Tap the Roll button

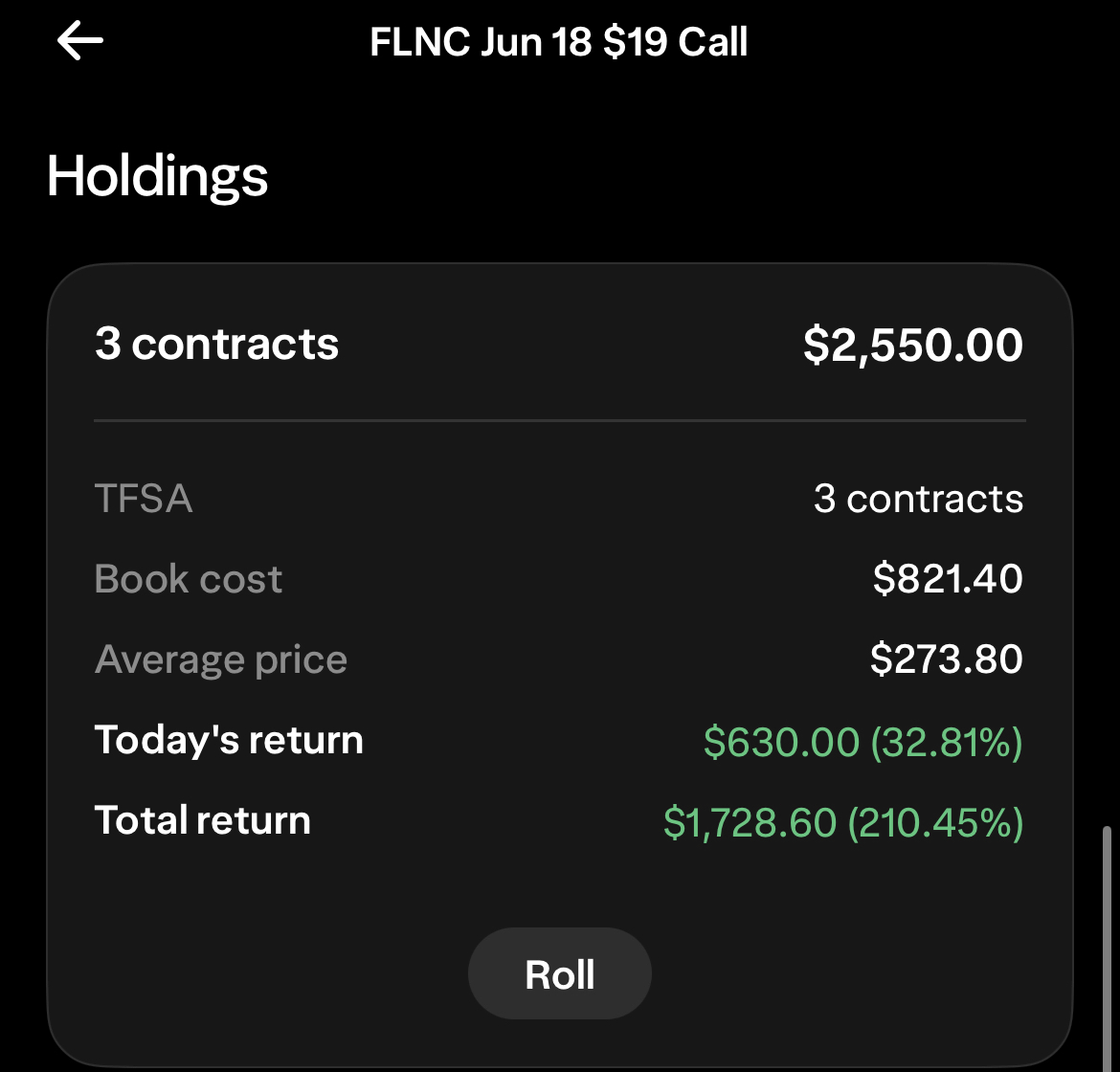tap(559, 973)
